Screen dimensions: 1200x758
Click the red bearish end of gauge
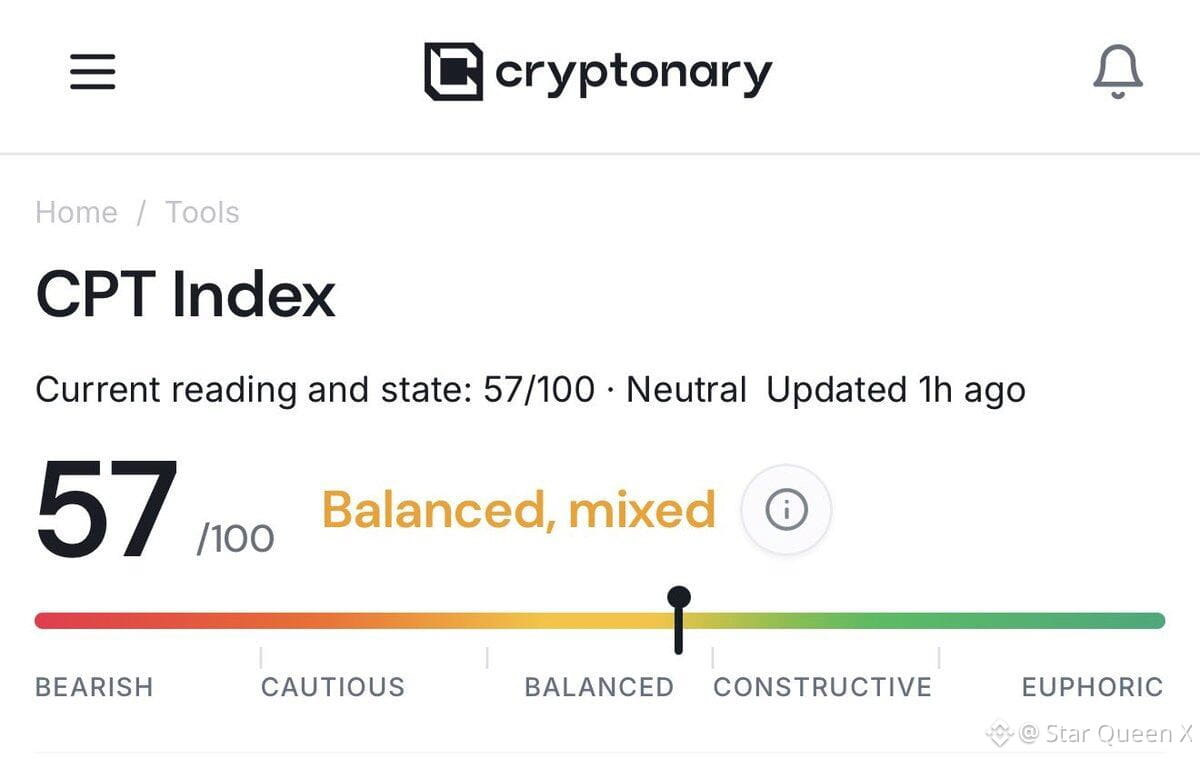60,620
